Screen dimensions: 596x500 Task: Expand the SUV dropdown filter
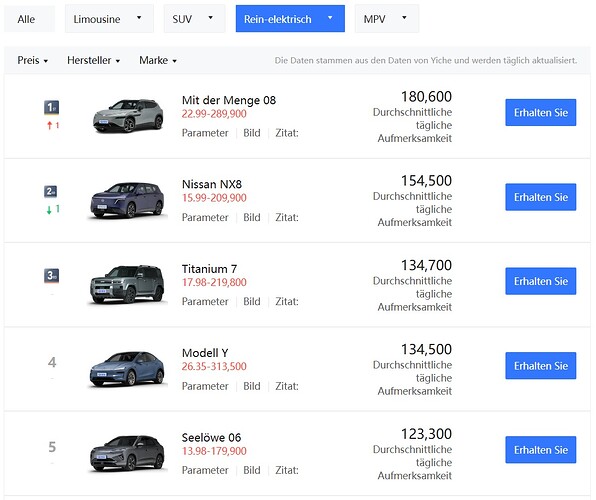click(x=194, y=19)
